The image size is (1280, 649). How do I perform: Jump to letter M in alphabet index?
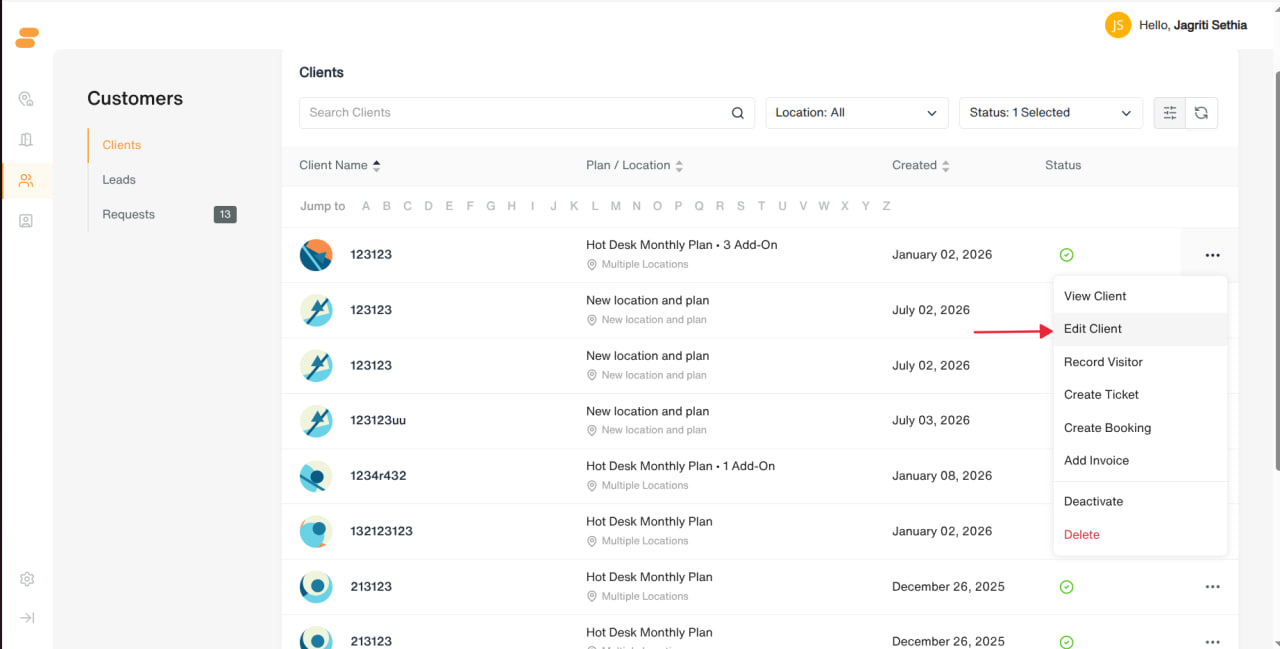[x=615, y=206]
